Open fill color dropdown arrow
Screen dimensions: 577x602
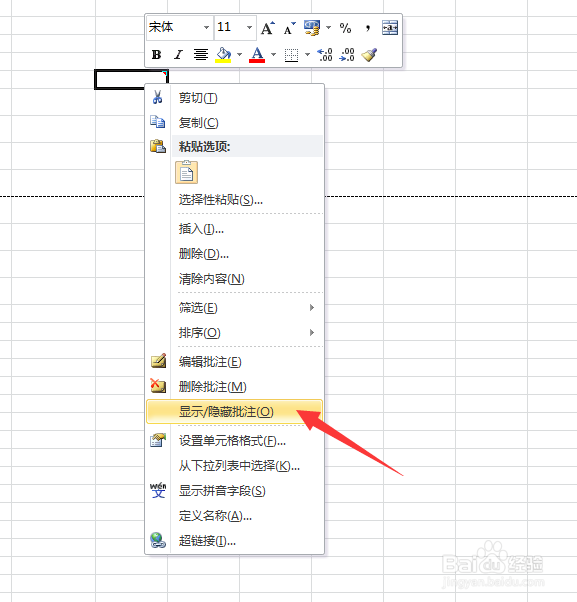[240, 55]
